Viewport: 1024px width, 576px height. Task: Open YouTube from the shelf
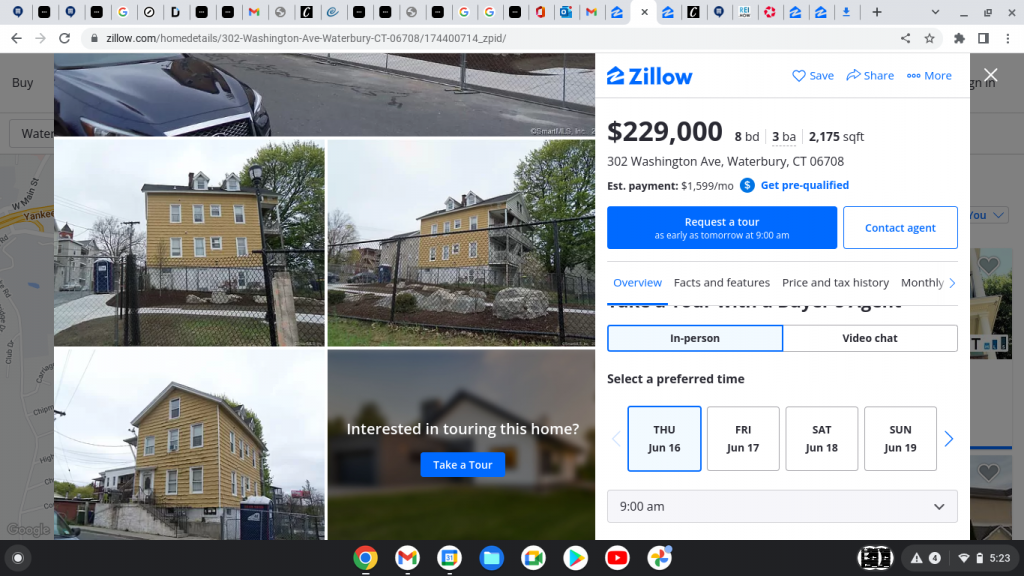pyautogui.click(x=617, y=557)
